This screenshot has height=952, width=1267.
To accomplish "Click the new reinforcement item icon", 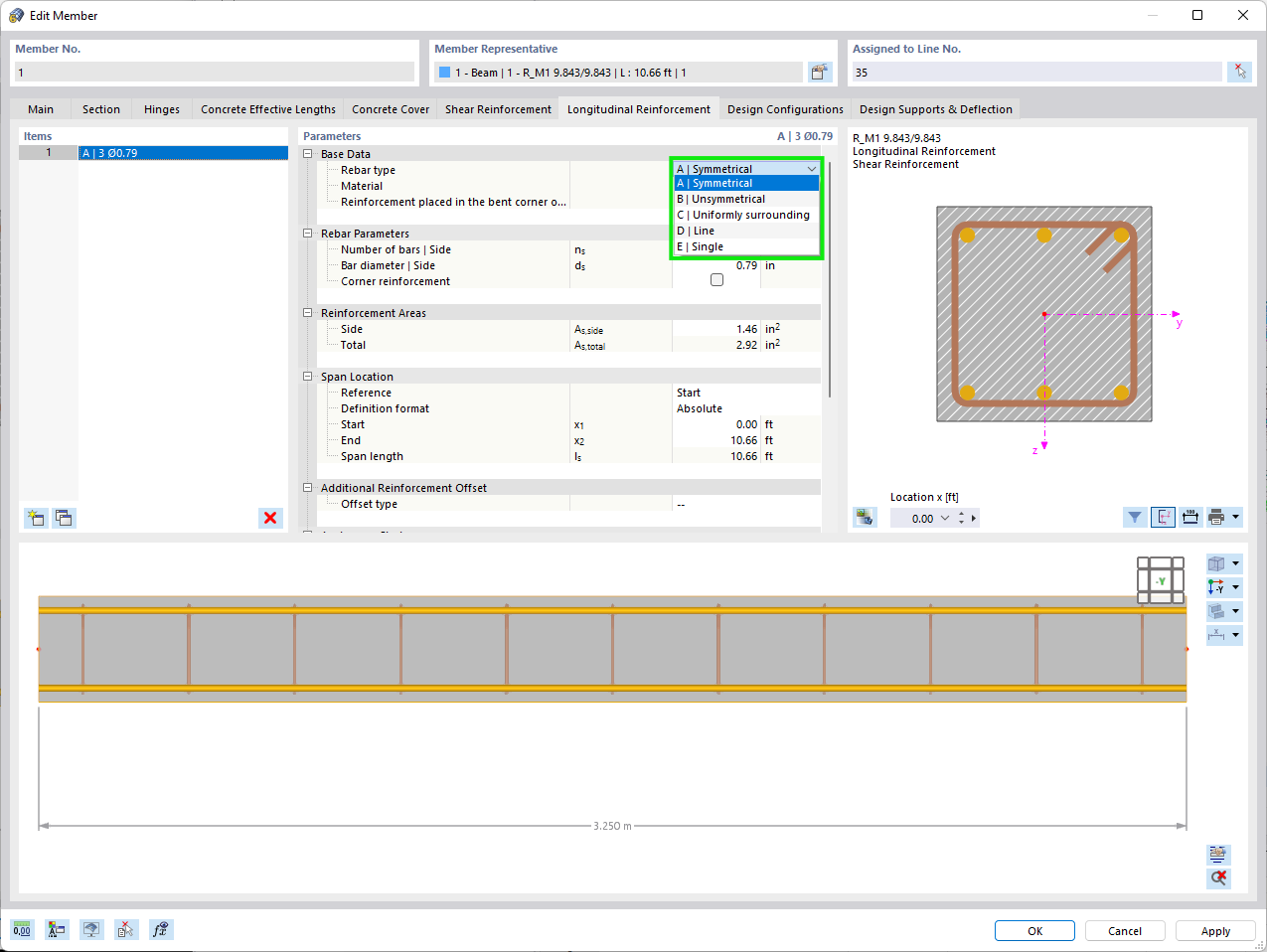I will (x=36, y=518).
